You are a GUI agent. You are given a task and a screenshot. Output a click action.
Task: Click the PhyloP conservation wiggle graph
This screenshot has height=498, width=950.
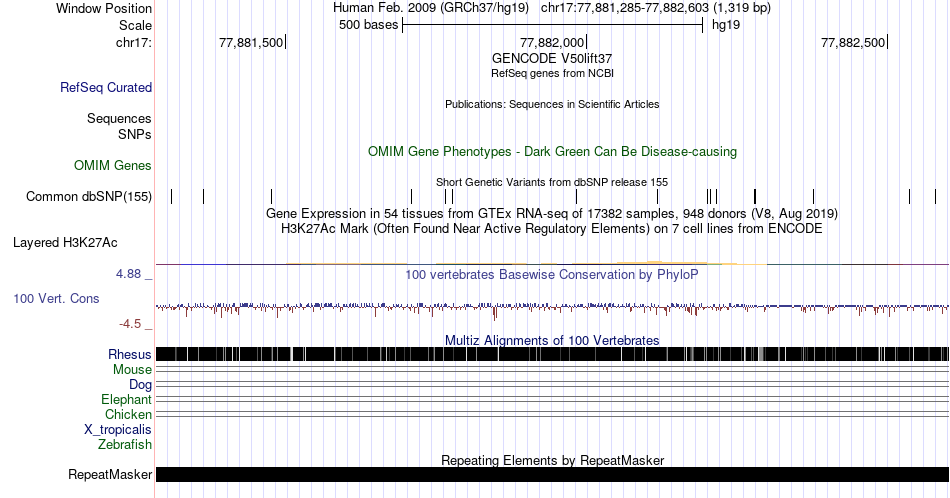(x=552, y=309)
